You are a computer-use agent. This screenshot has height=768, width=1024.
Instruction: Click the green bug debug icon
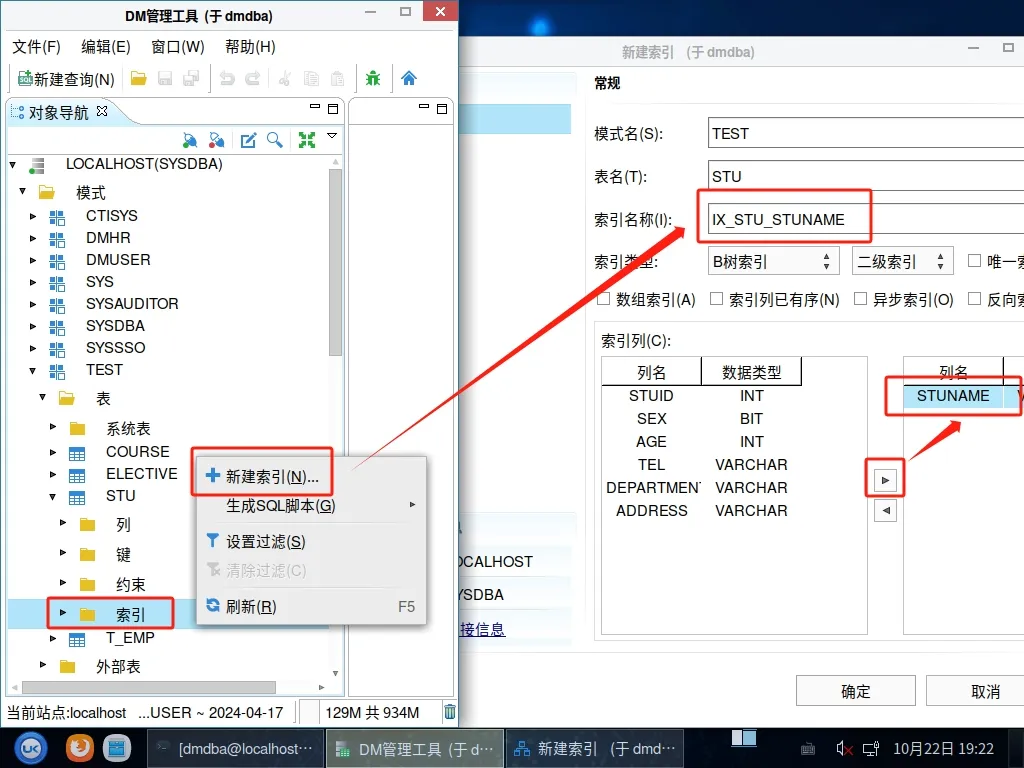(373, 79)
